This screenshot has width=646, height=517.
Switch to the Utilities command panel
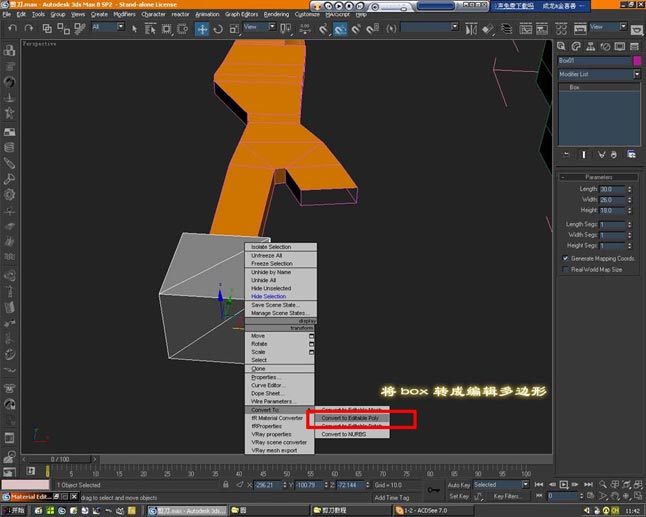(634, 47)
